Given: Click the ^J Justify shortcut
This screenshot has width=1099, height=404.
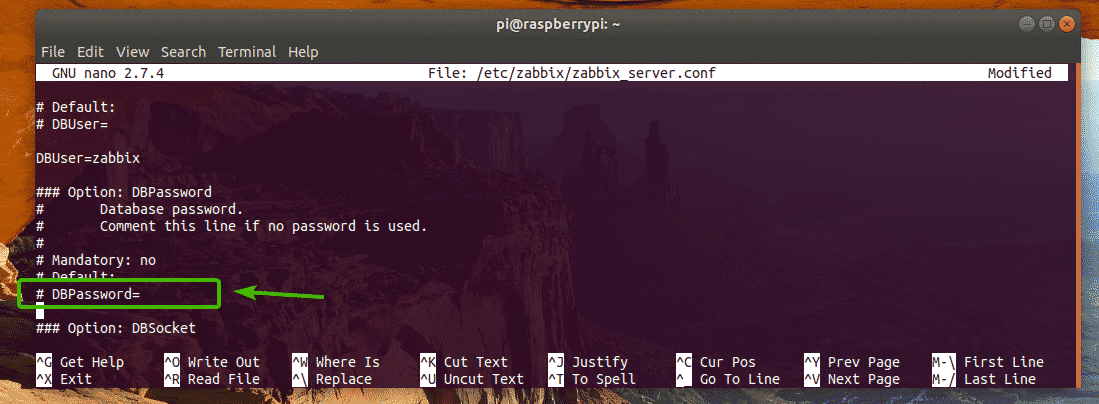Looking at the screenshot, I should tap(587, 362).
